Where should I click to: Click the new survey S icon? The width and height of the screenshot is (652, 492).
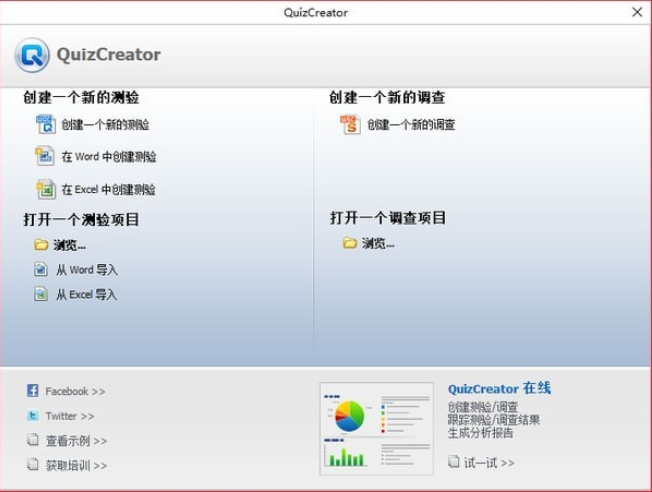click(x=351, y=124)
